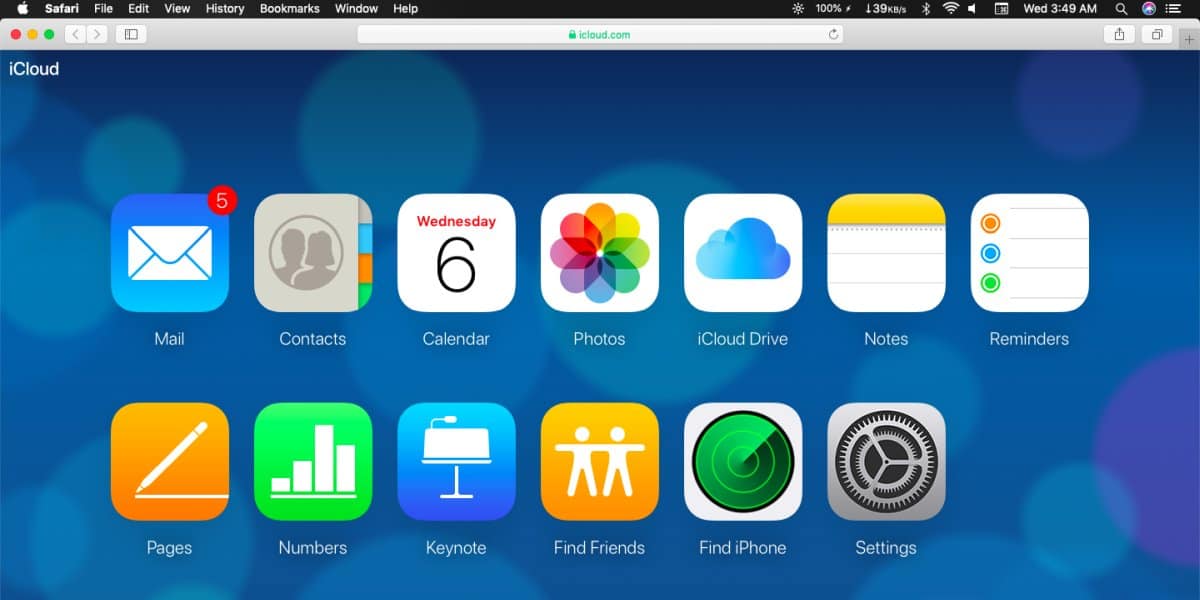Open the Calendar app showing Wednesday 6
Image resolution: width=1200 pixels, height=600 pixels.
[x=456, y=253]
